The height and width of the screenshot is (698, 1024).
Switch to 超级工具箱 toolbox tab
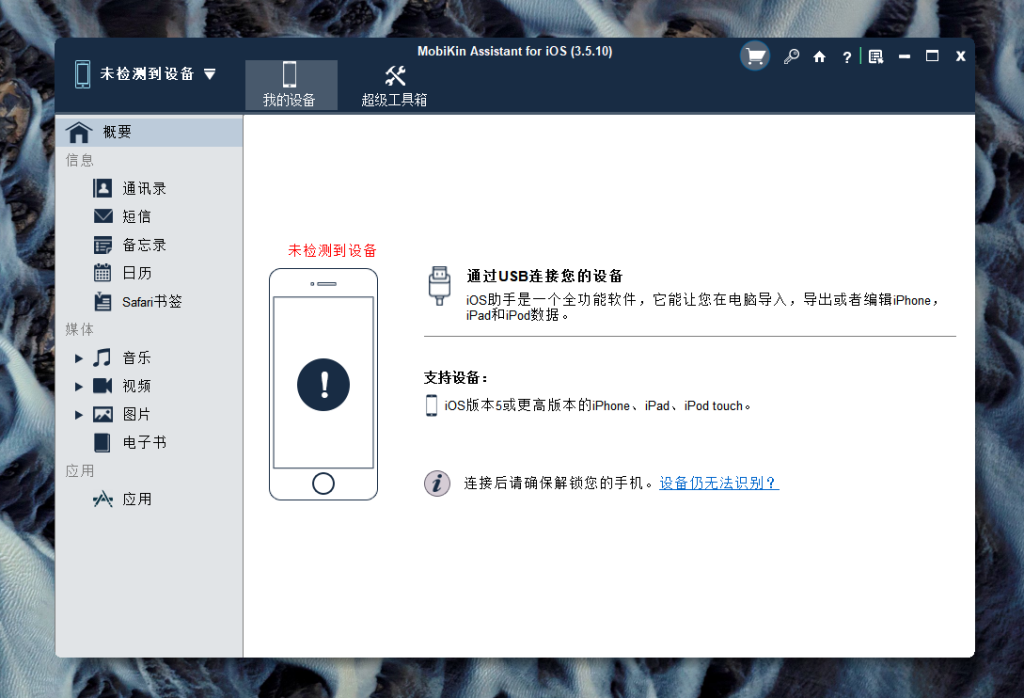point(394,85)
